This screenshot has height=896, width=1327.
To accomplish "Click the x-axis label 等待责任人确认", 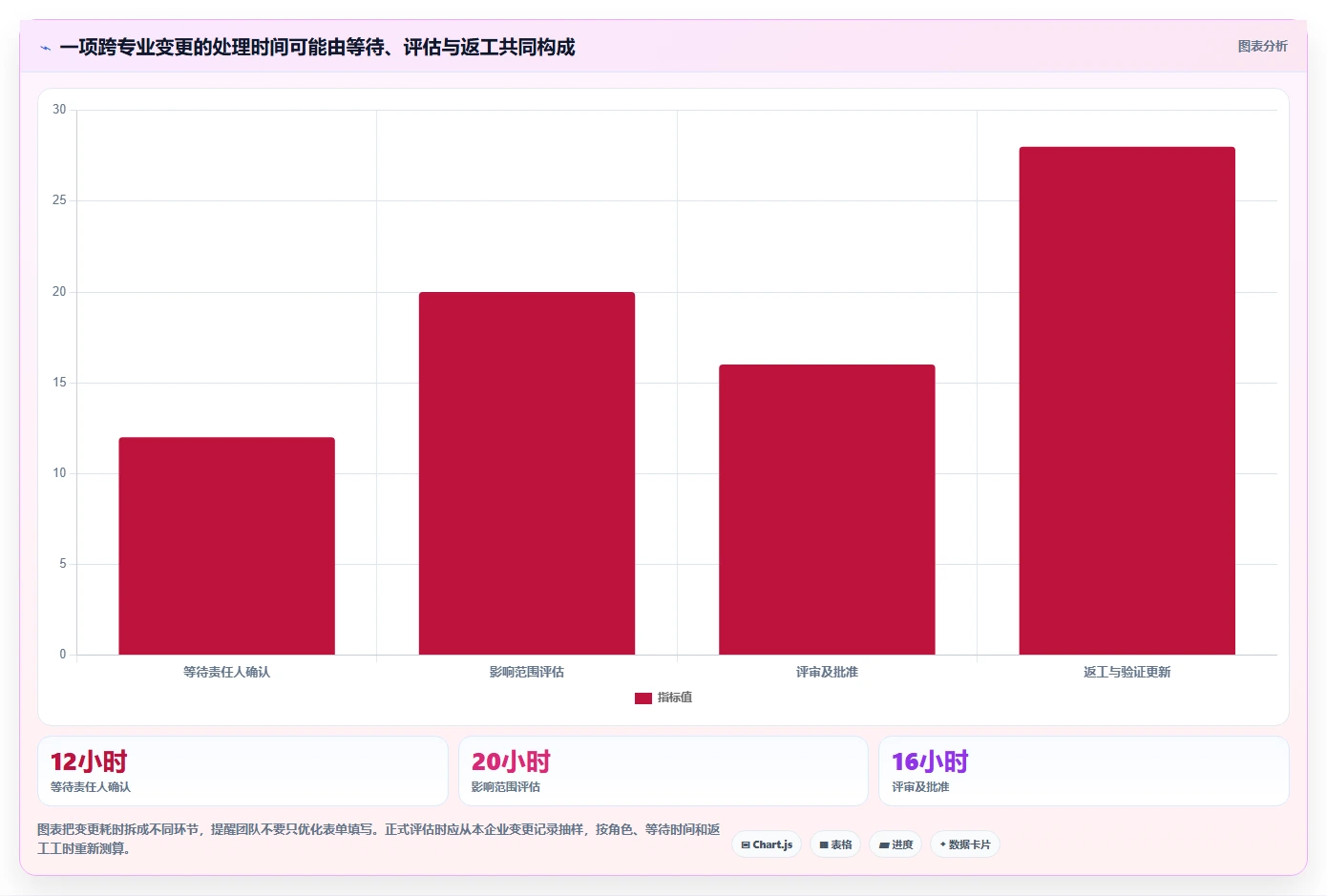I will tap(226, 672).
